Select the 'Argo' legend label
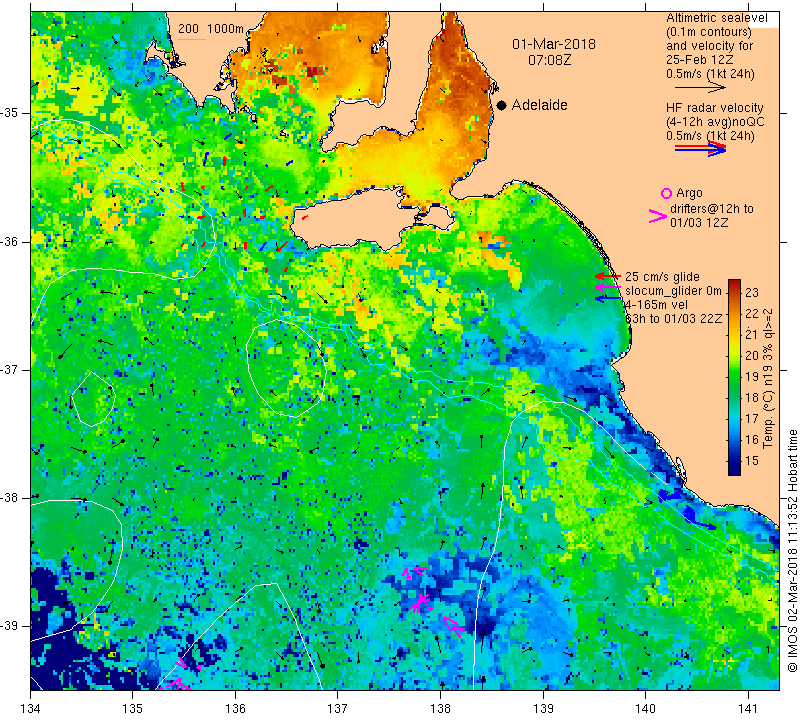 tap(689, 193)
